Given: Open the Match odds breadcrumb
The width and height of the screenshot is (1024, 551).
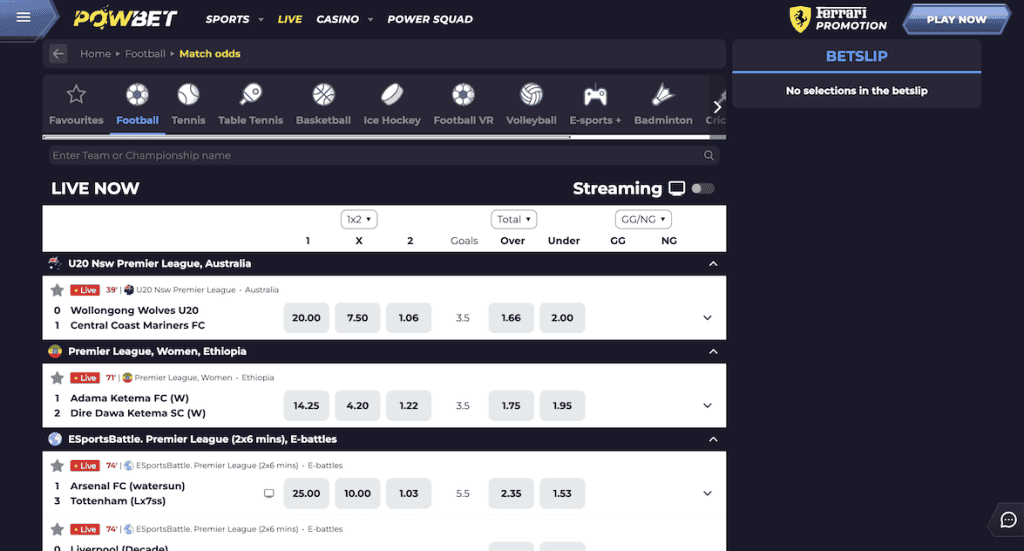Looking at the screenshot, I should point(210,54).
